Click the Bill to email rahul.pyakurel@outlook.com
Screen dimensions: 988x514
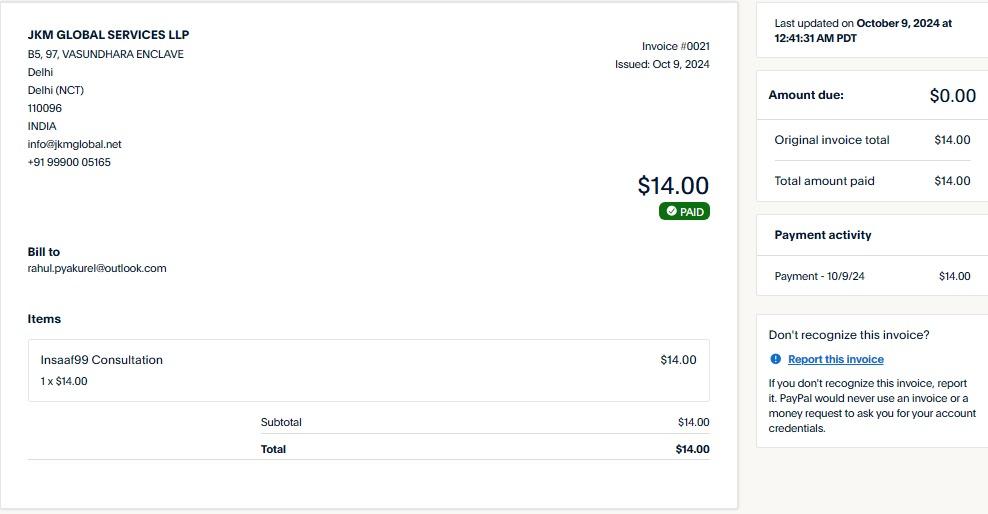pyautogui.click(x=97, y=268)
